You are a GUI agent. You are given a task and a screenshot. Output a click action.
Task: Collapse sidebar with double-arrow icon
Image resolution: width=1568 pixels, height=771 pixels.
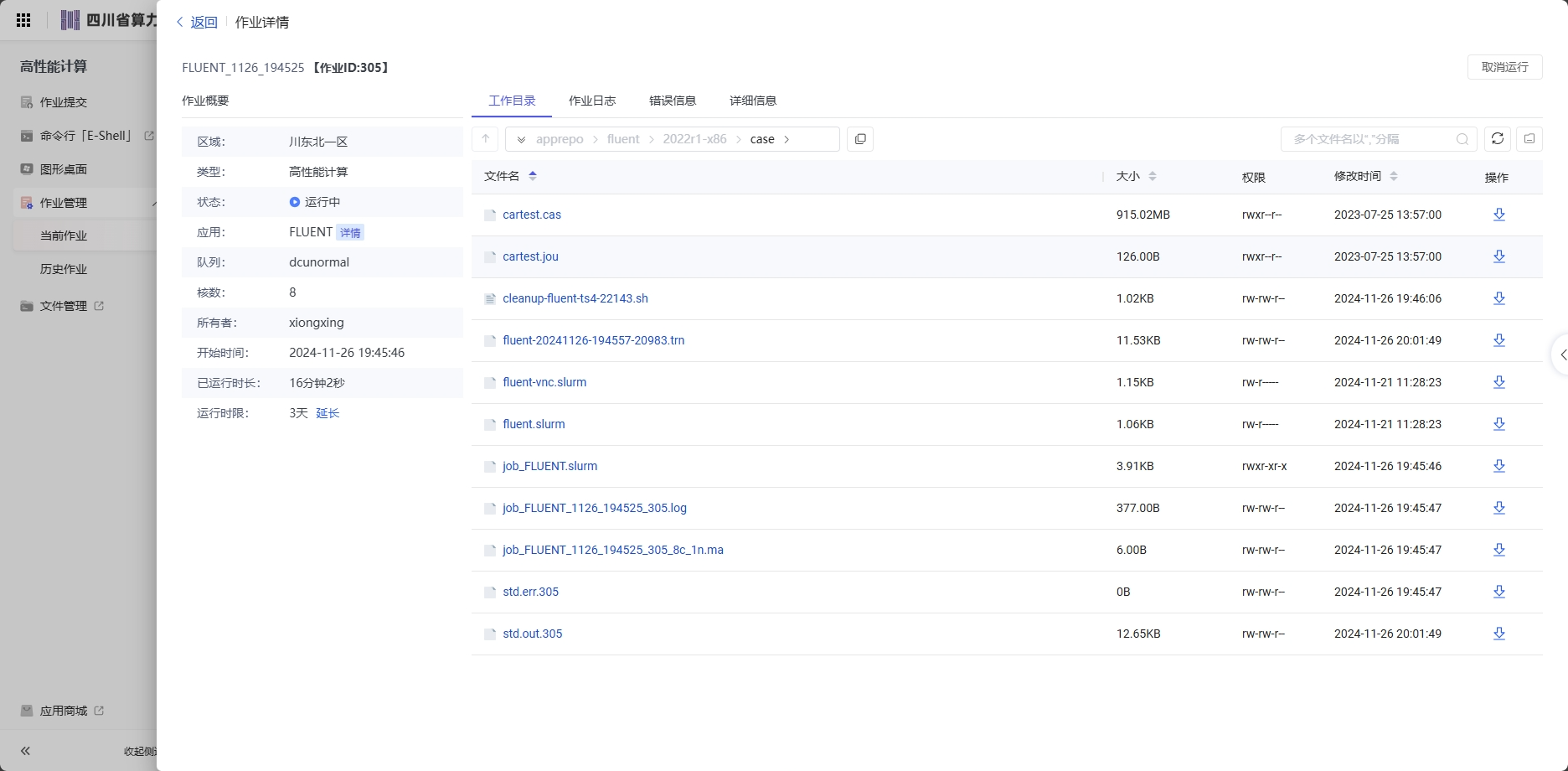pyautogui.click(x=25, y=751)
